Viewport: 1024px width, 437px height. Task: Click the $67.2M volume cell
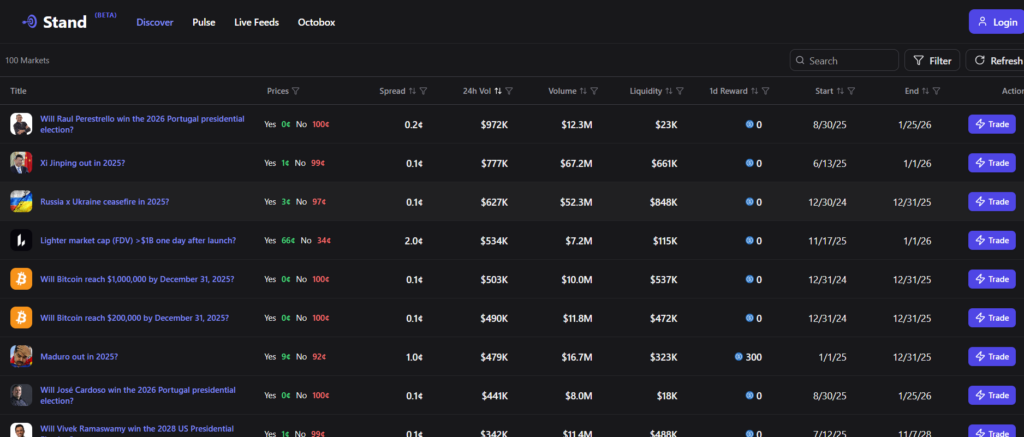tap(577, 163)
